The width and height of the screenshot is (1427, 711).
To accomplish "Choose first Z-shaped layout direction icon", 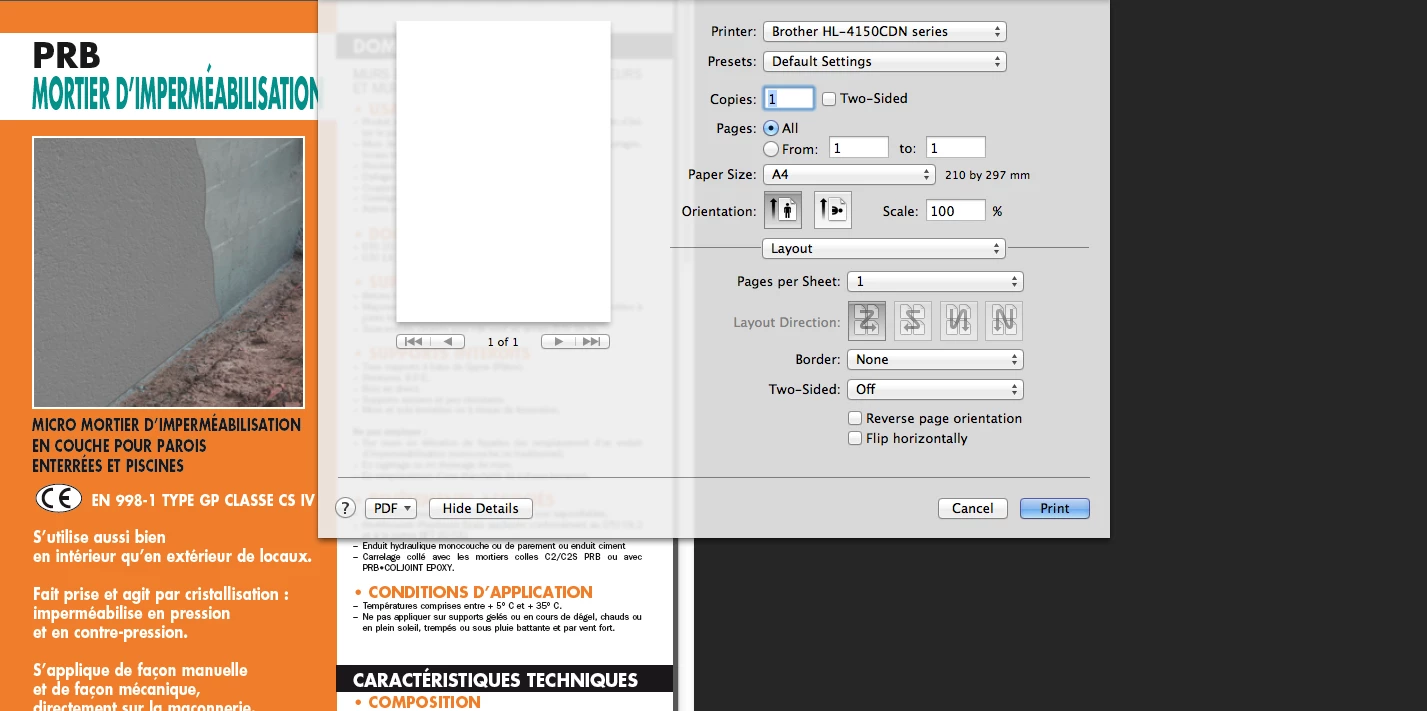I will 867,321.
